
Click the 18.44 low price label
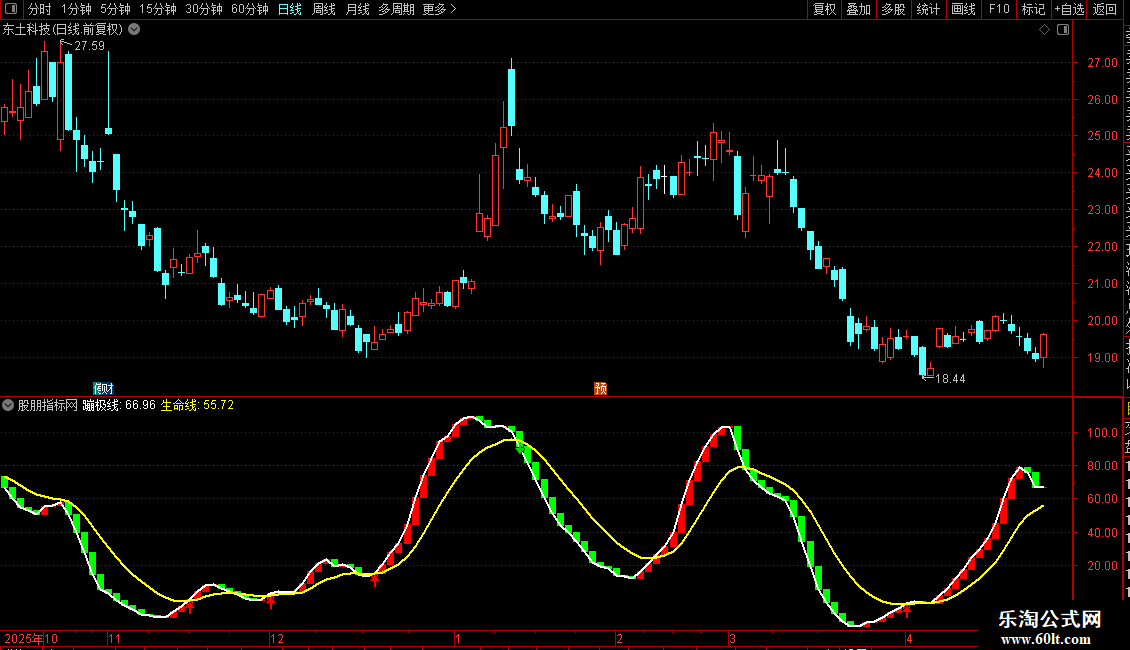pos(950,379)
